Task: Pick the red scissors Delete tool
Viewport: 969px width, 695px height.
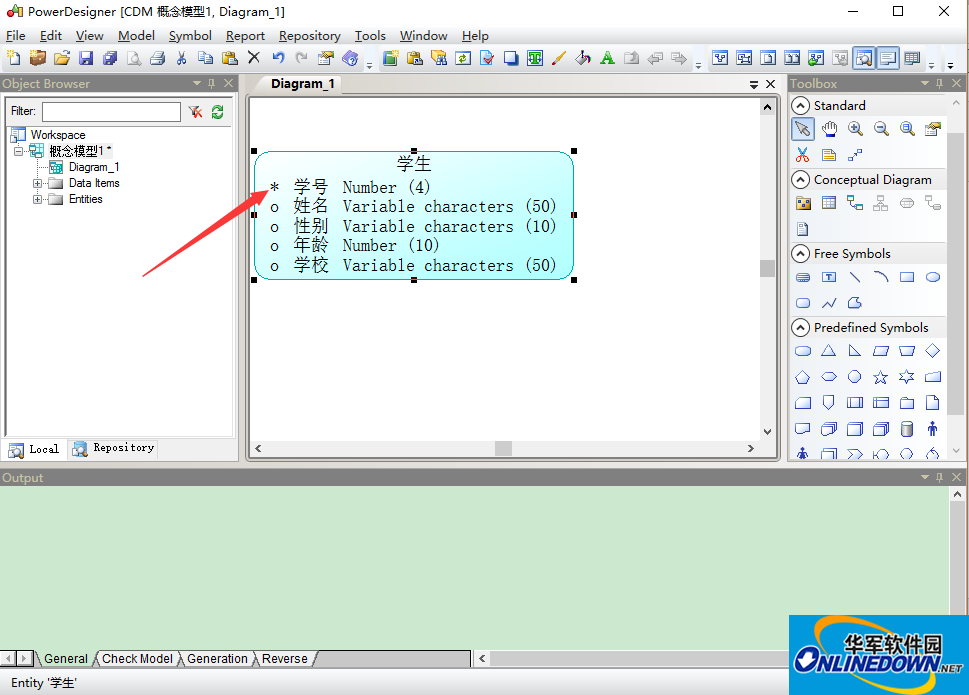Action: pos(802,154)
